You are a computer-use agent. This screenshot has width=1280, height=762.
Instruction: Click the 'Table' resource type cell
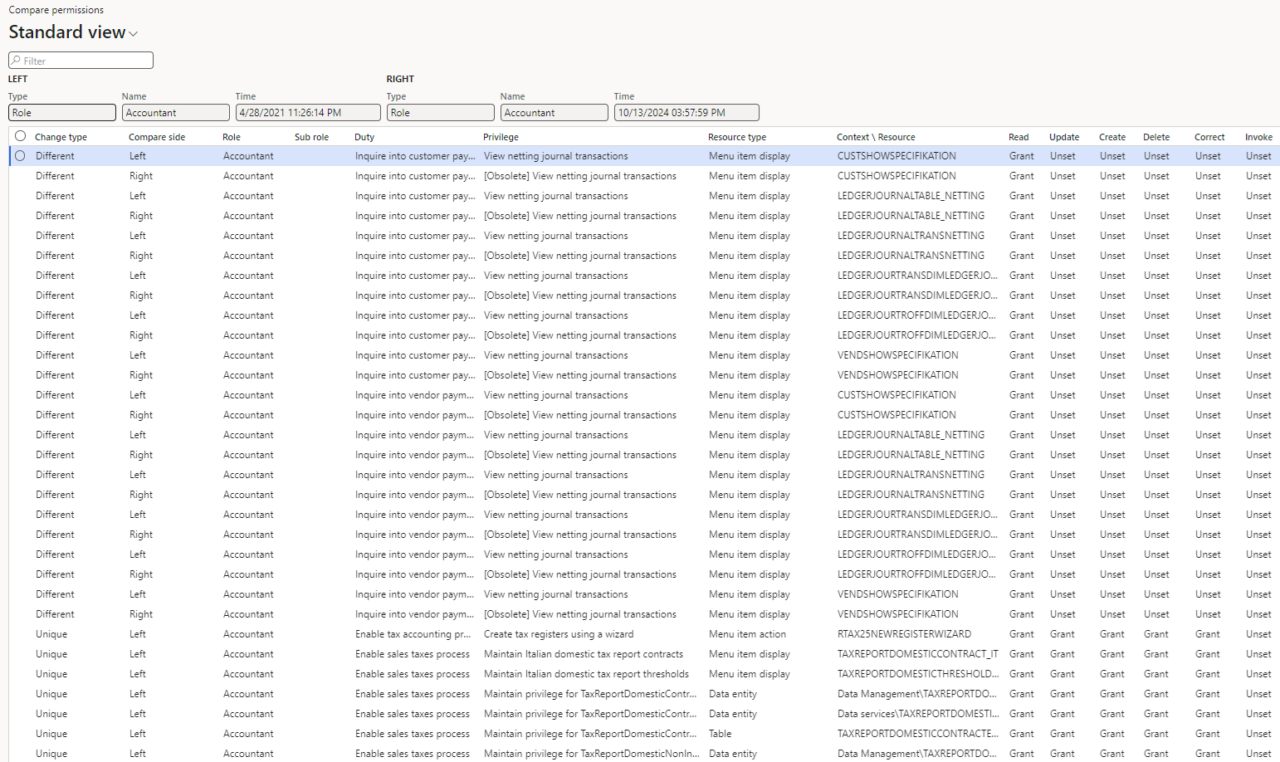coord(719,734)
